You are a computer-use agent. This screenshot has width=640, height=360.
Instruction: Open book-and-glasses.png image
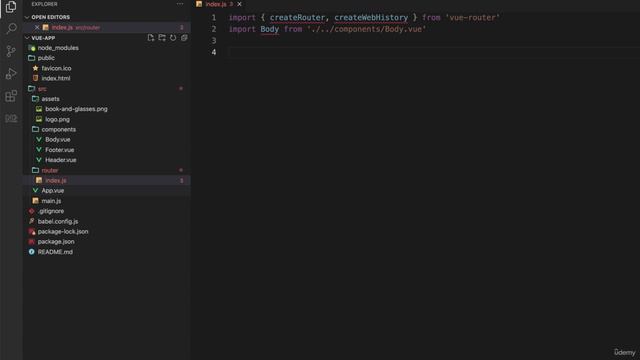(76, 109)
